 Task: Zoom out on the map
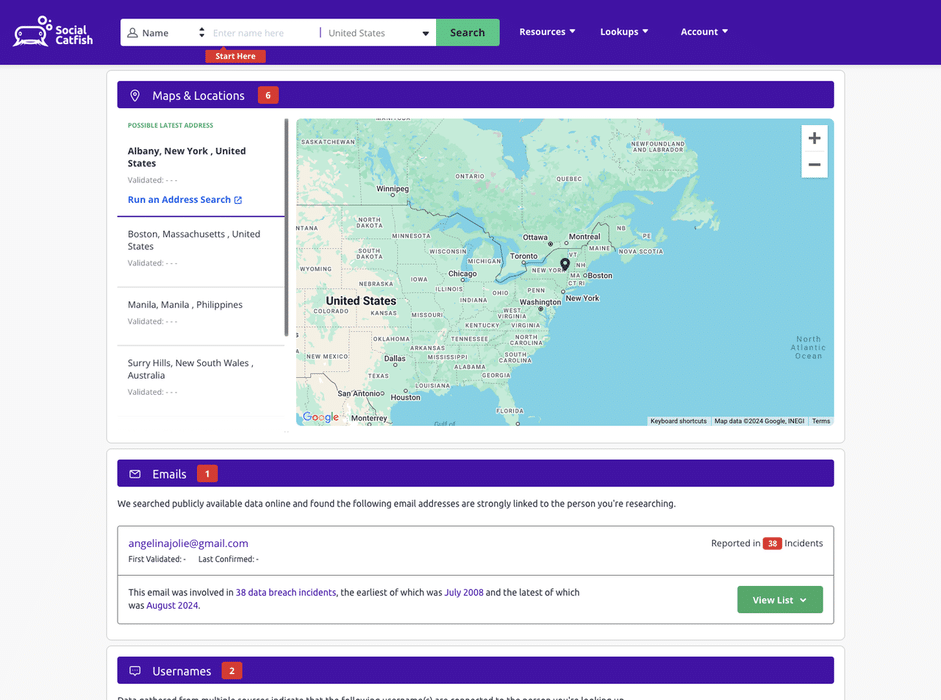point(814,165)
